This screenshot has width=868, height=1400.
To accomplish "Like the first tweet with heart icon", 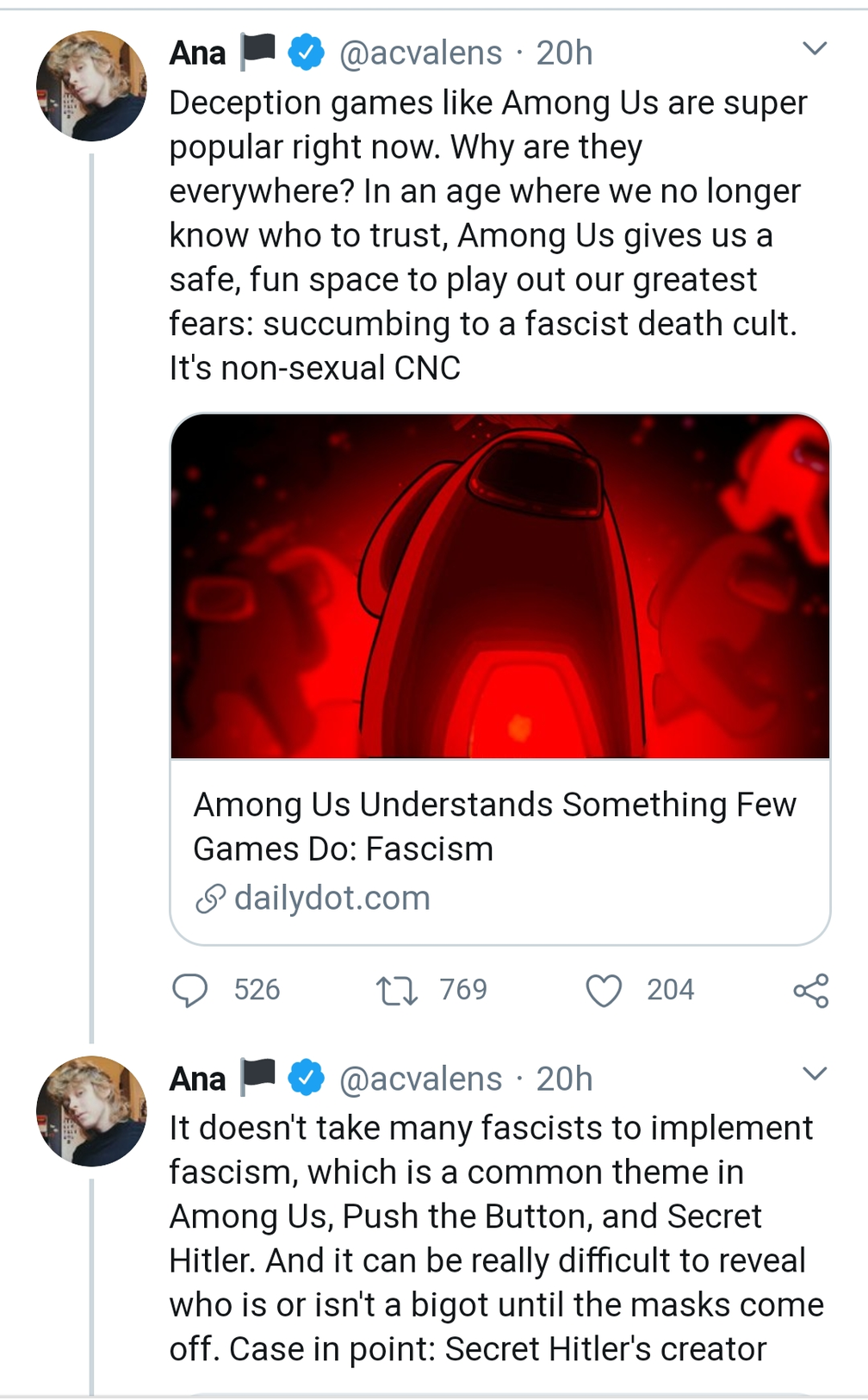I will click(x=603, y=990).
